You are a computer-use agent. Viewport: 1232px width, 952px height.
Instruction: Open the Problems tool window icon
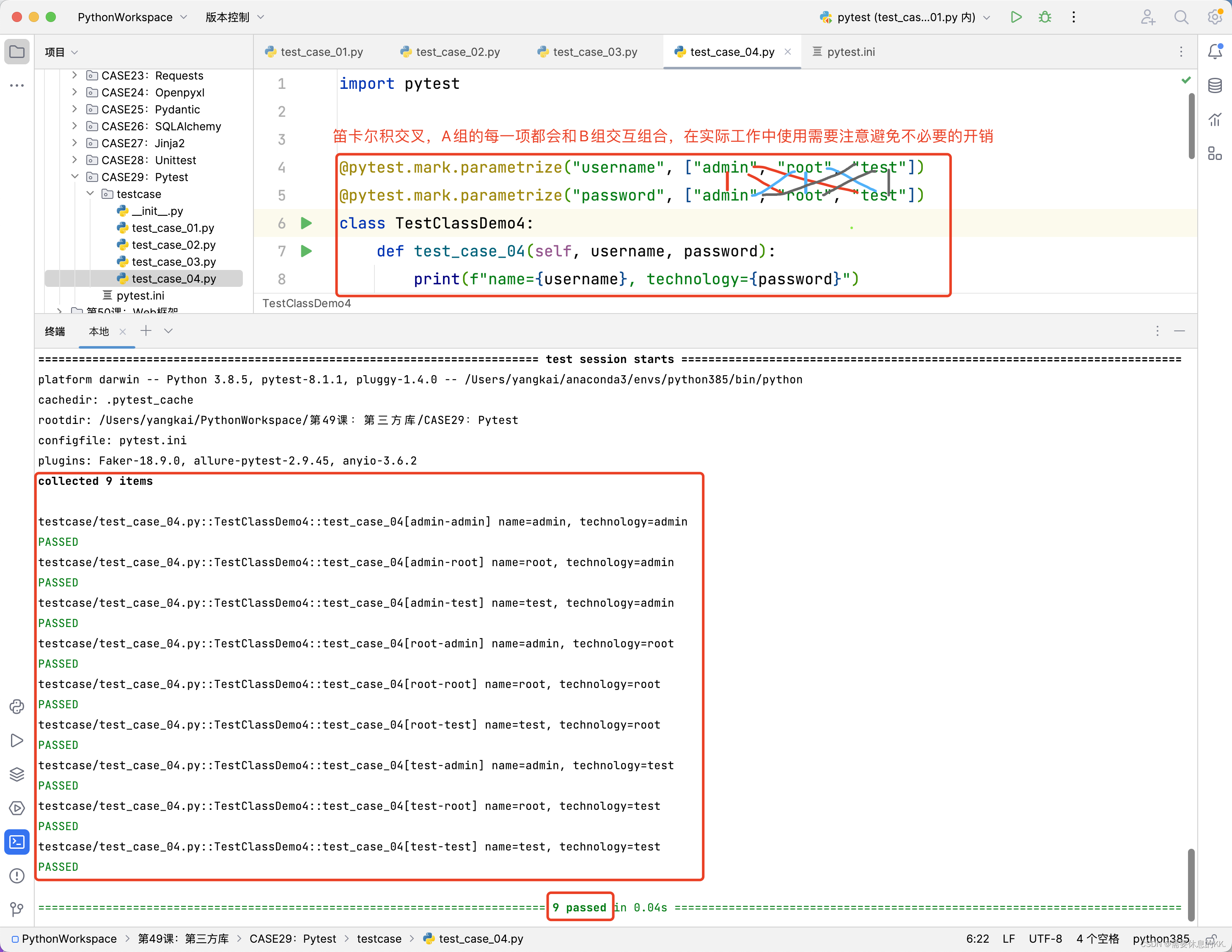[17, 876]
